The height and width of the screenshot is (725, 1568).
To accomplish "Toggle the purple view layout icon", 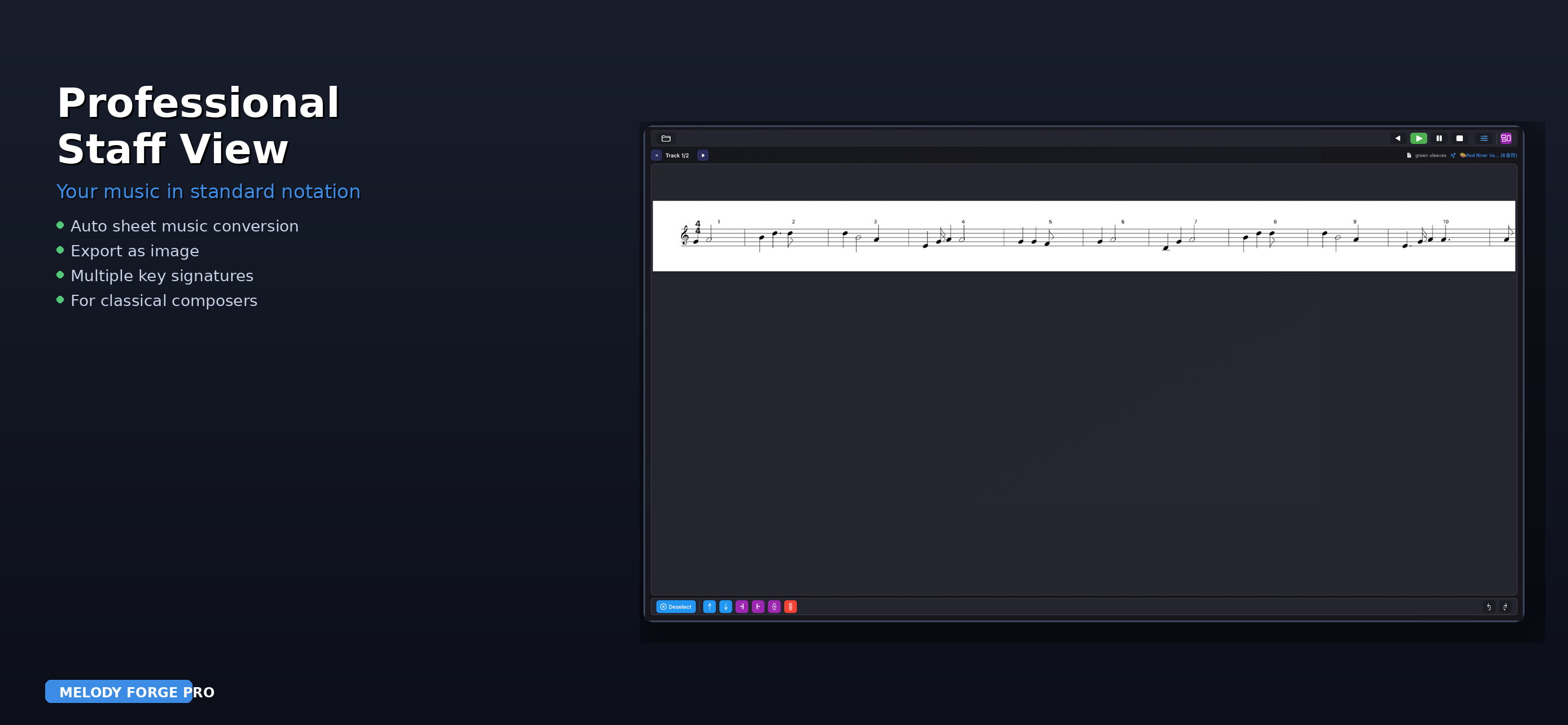I will (1506, 138).
